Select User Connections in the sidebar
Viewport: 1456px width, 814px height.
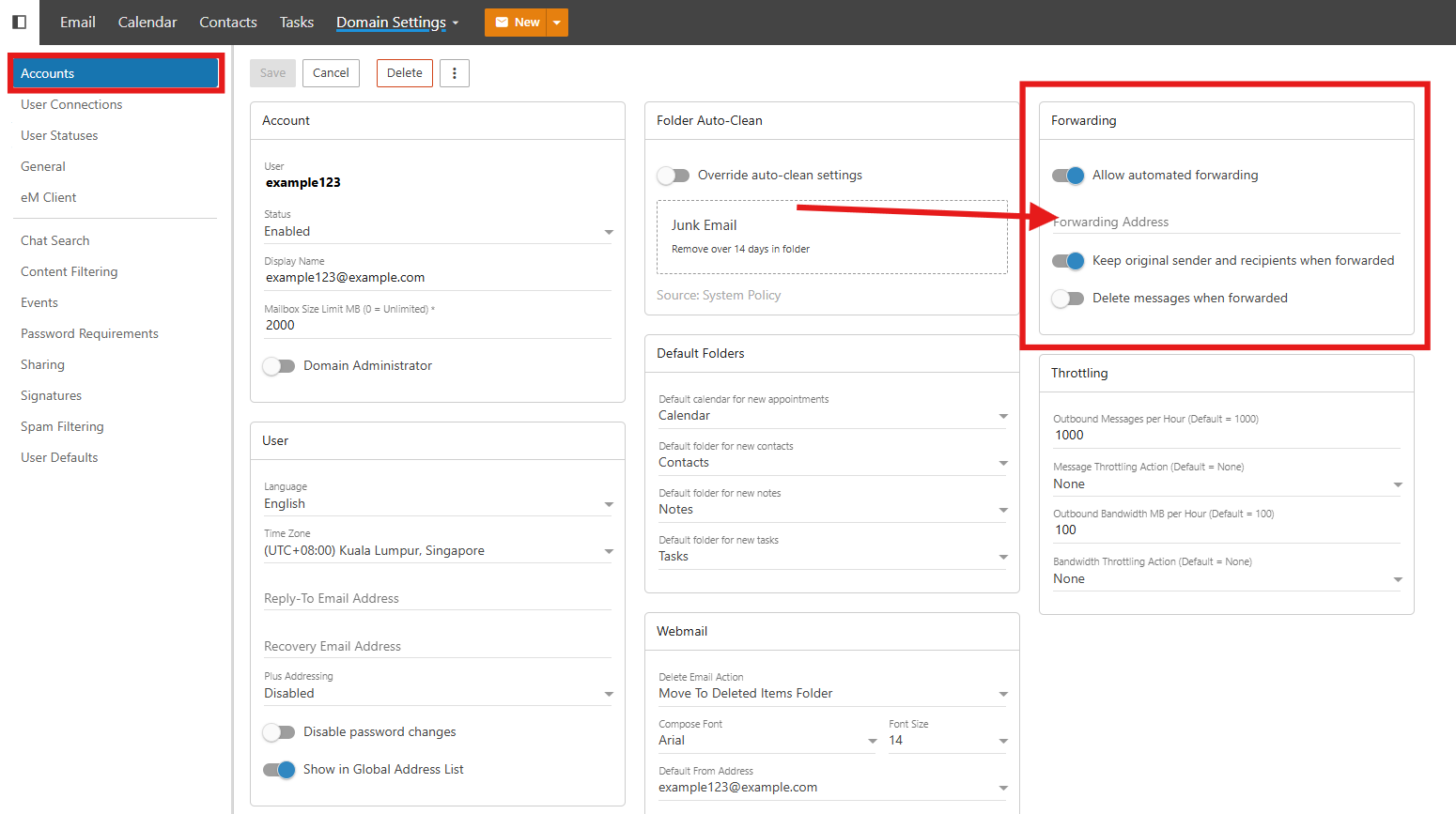[71, 105]
